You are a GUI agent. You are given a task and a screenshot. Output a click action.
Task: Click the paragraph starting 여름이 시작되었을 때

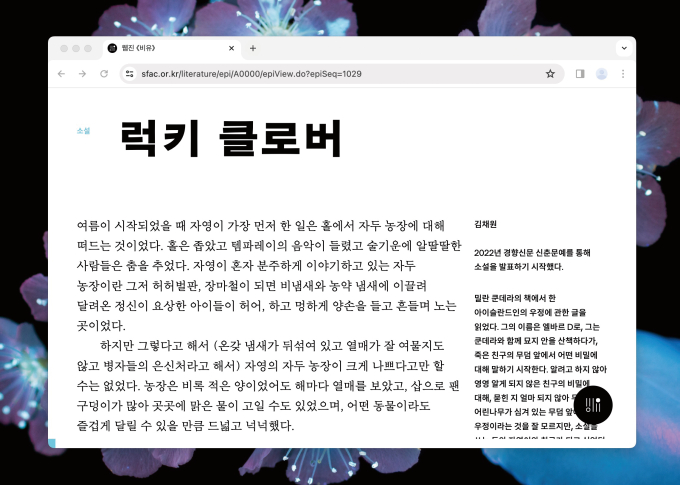268,275
